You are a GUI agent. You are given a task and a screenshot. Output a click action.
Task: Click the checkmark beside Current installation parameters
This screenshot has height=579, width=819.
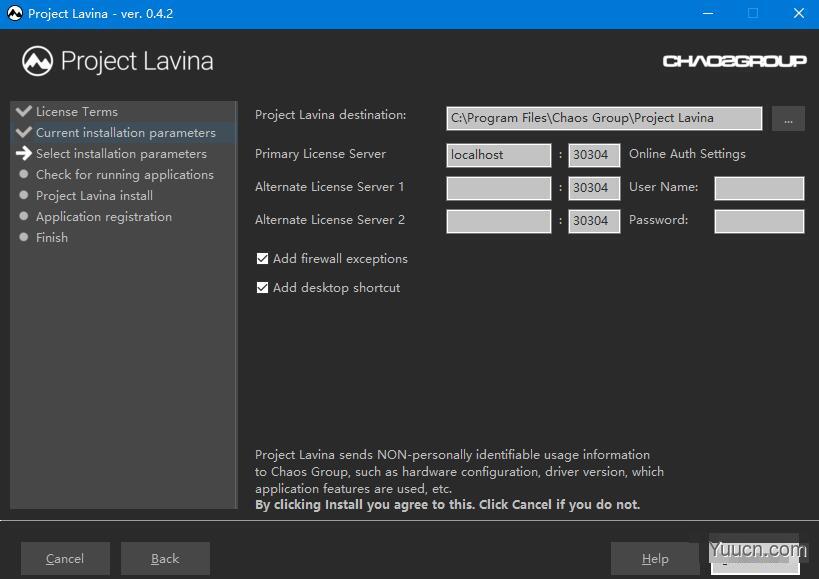point(24,132)
